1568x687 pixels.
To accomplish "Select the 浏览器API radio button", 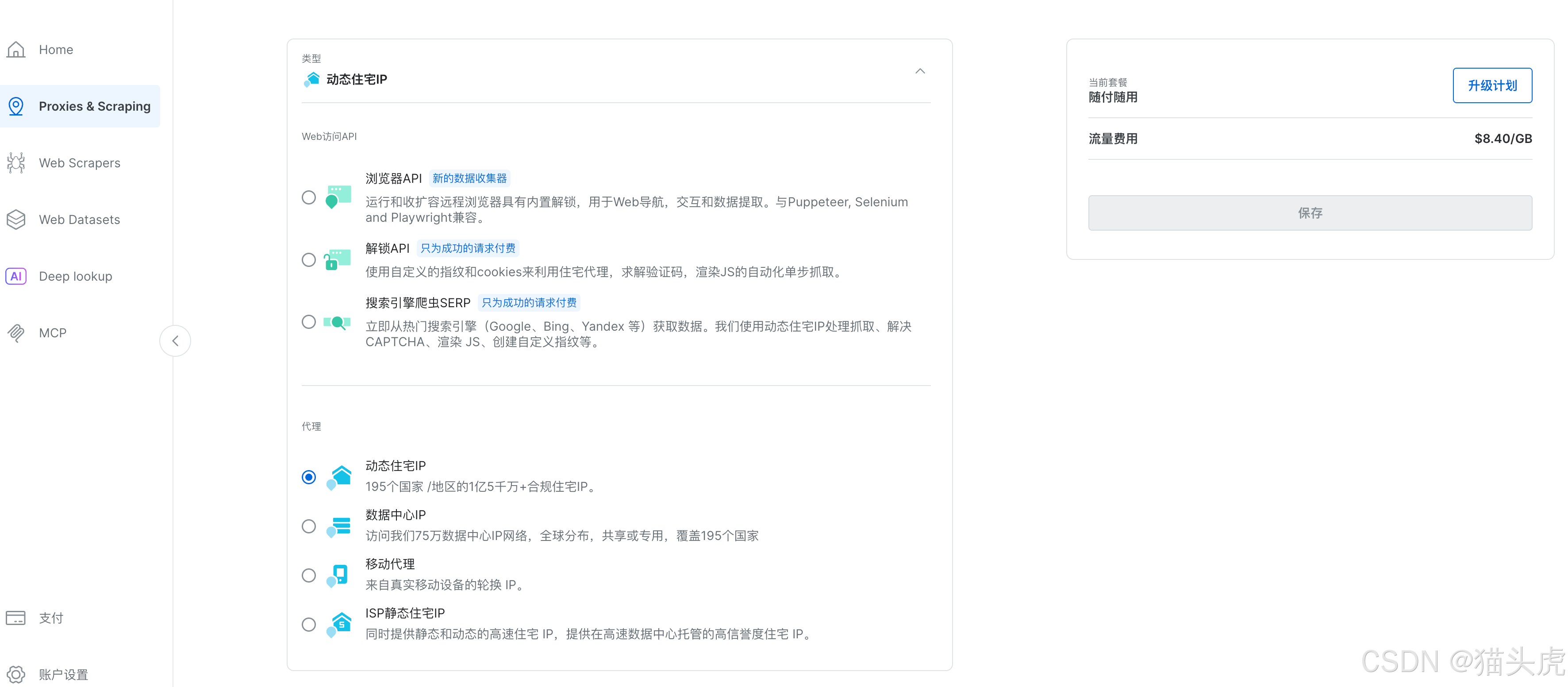I will coord(309,197).
